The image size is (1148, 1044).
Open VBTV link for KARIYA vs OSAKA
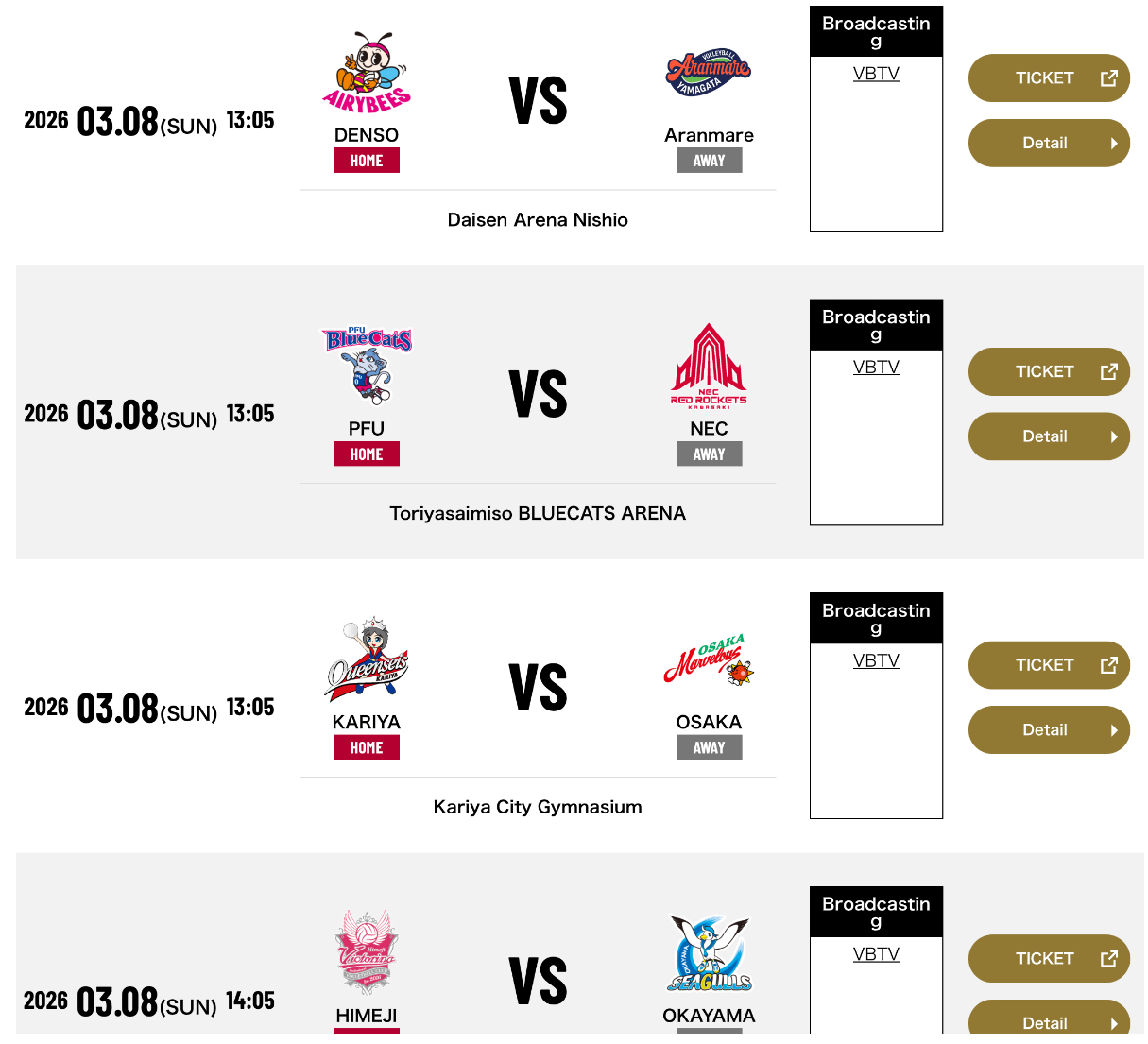click(x=876, y=661)
